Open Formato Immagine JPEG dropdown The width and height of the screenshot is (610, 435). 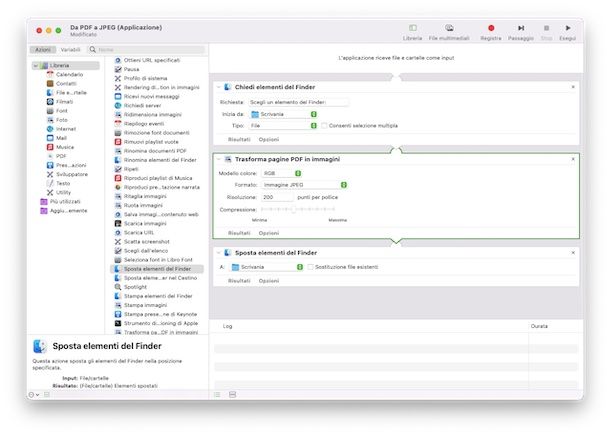point(305,185)
